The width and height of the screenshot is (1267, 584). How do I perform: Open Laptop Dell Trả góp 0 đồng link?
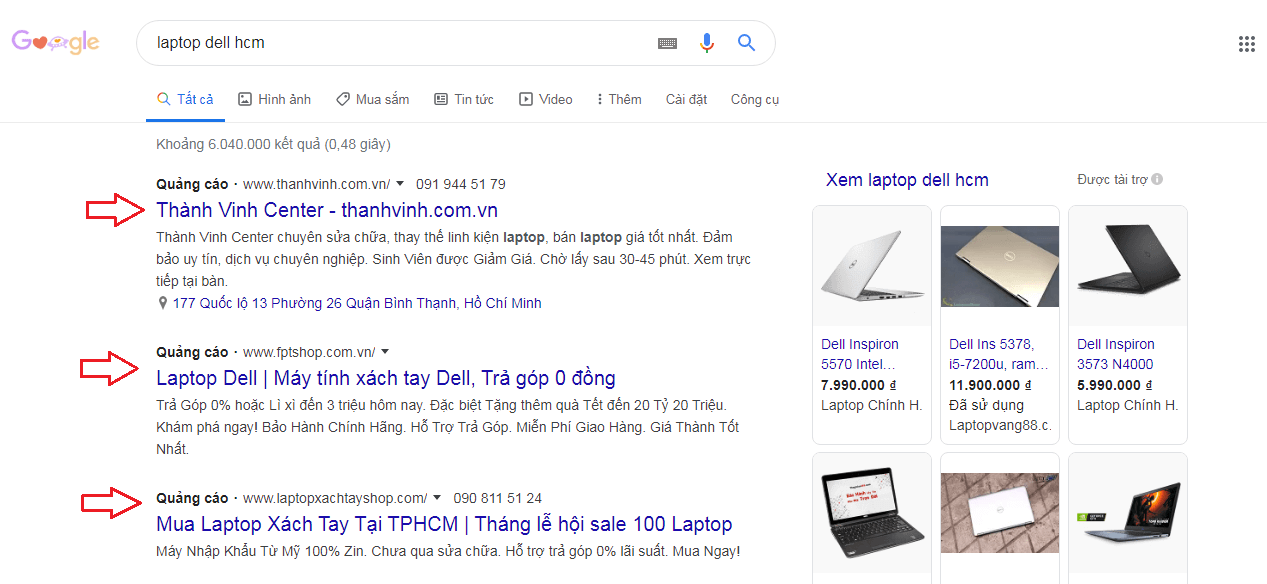tap(386, 378)
